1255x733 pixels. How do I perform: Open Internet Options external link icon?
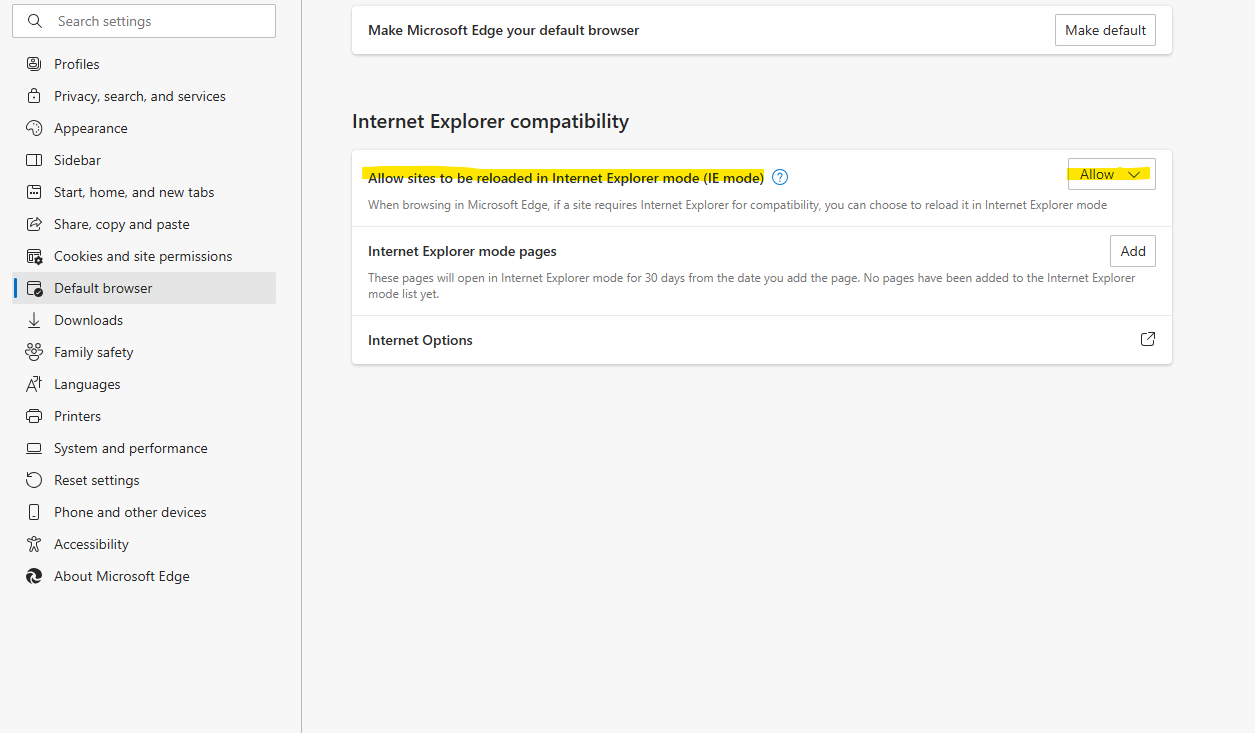point(1148,339)
